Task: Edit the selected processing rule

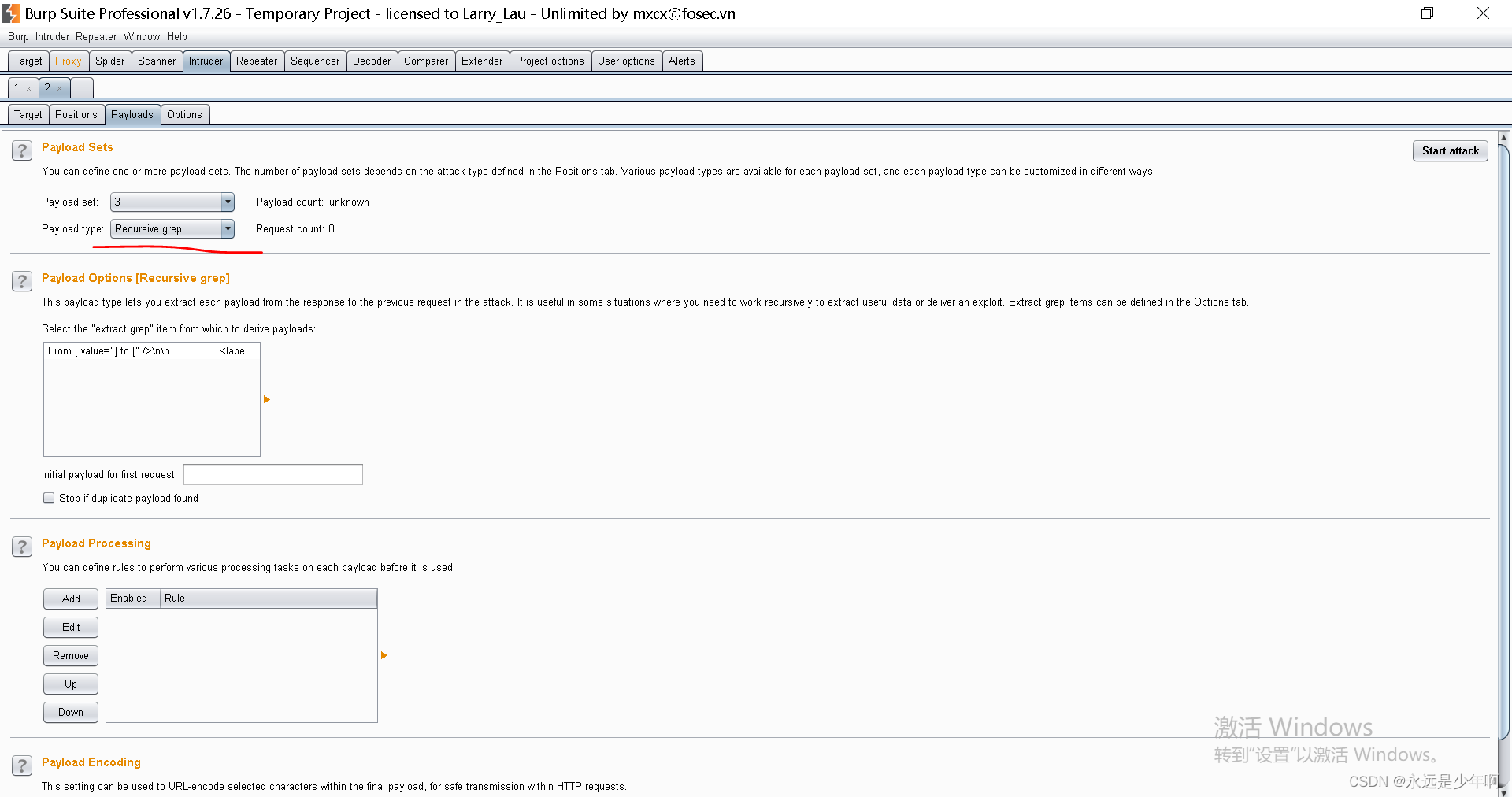Action: point(71,628)
